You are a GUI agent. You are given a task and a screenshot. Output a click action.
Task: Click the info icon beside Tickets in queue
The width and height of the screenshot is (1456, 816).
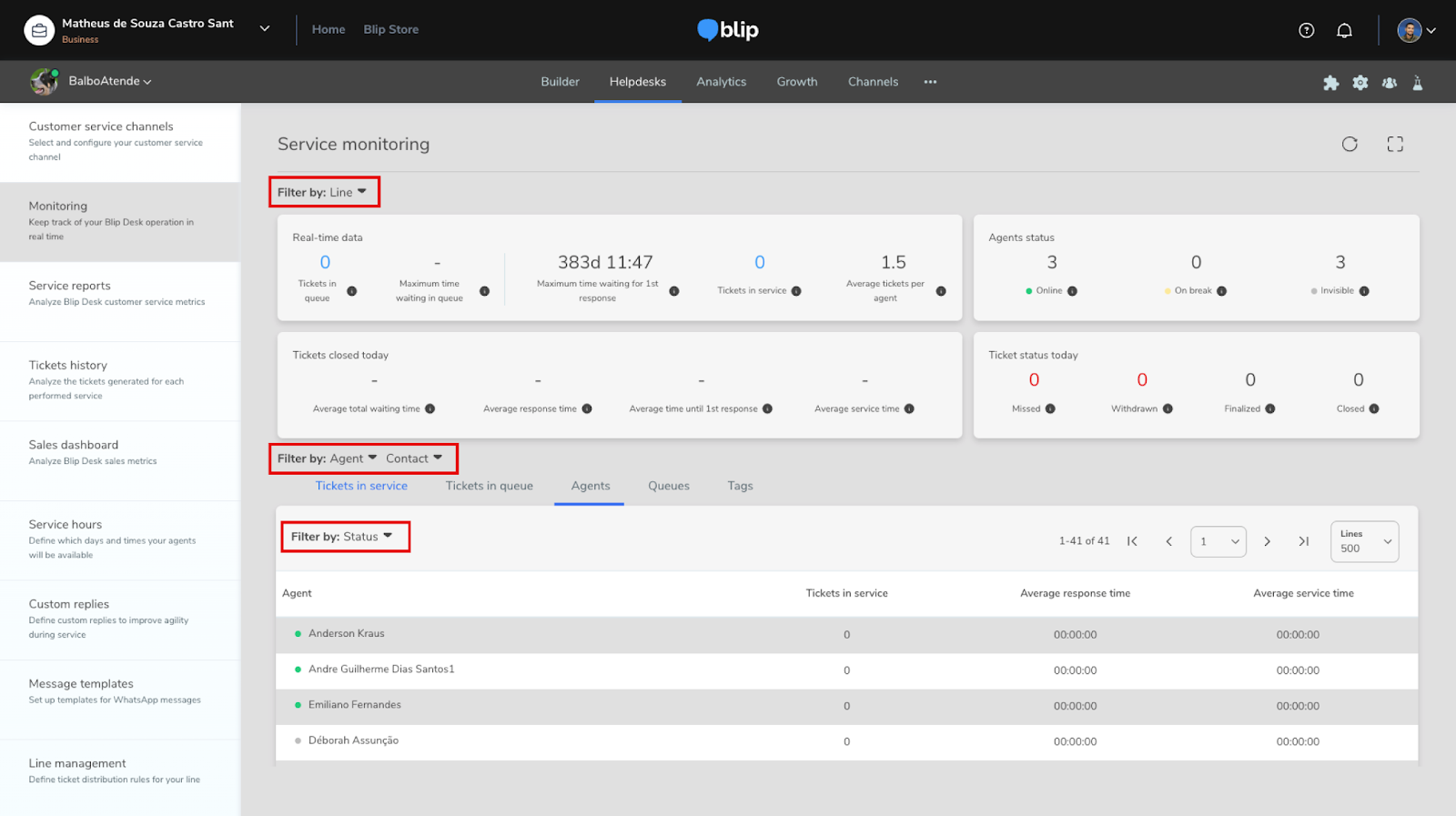point(352,291)
